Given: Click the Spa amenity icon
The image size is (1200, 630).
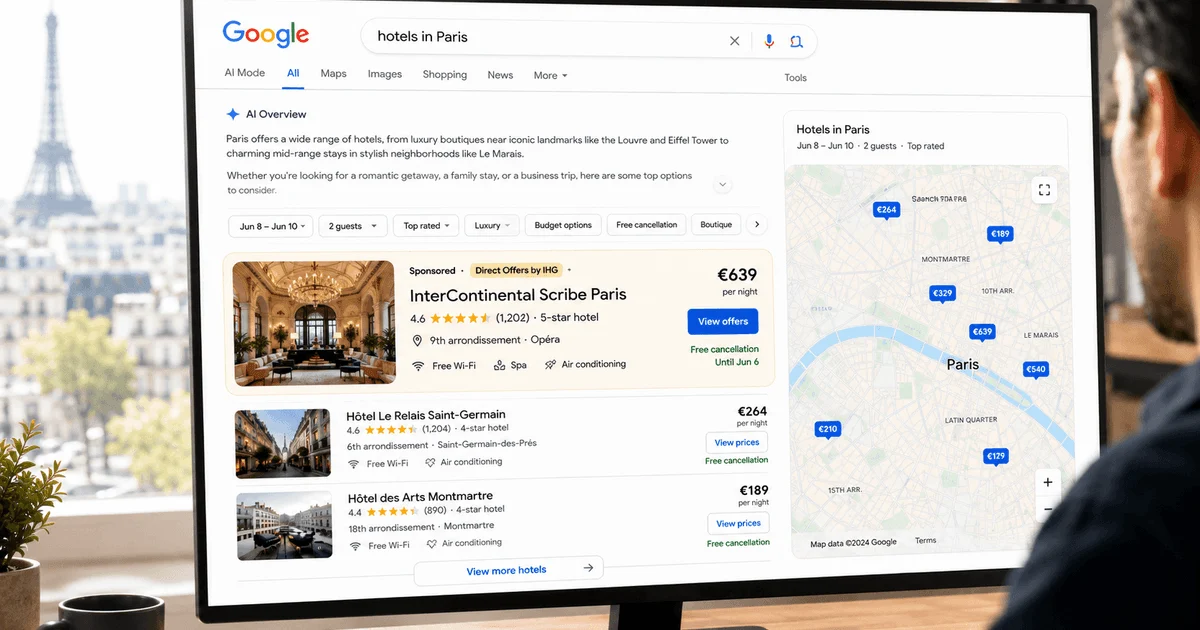Looking at the screenshot, I should click(x=499, y=366).
